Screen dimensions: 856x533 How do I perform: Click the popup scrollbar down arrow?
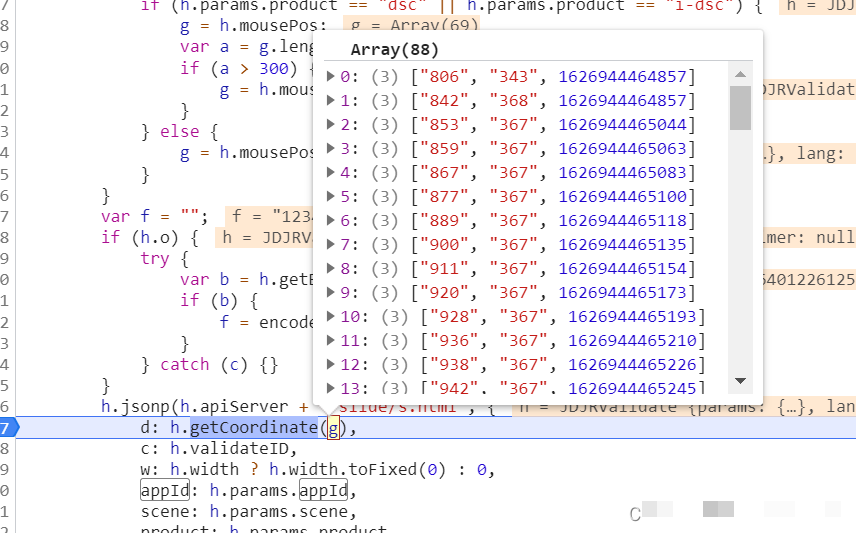click(x=740, y=381)
